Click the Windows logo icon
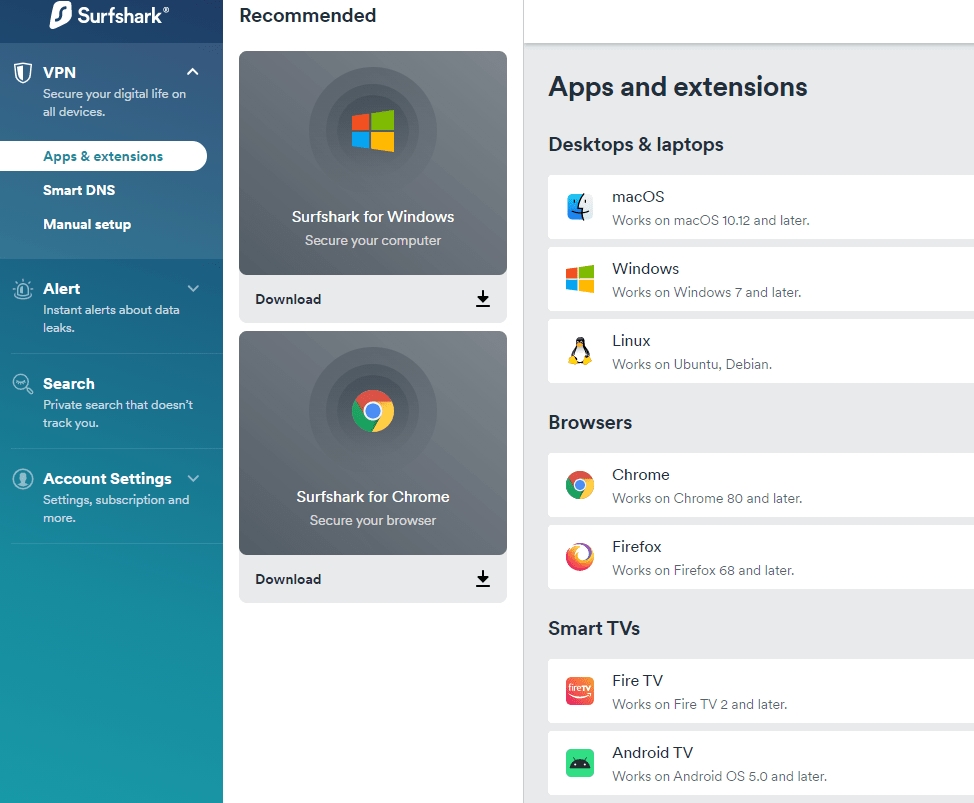Screen dimensions: 974x803 pos(579,279)
